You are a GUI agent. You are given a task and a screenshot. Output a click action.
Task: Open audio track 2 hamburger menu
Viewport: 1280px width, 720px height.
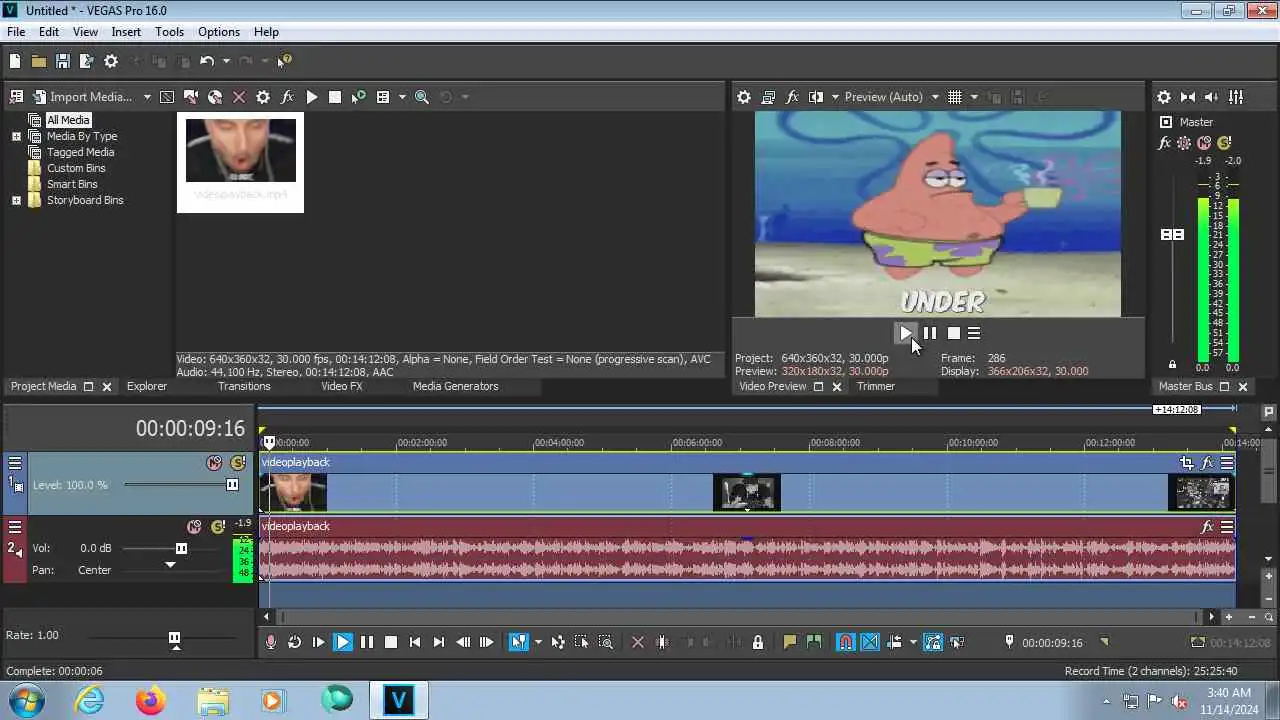15,527
